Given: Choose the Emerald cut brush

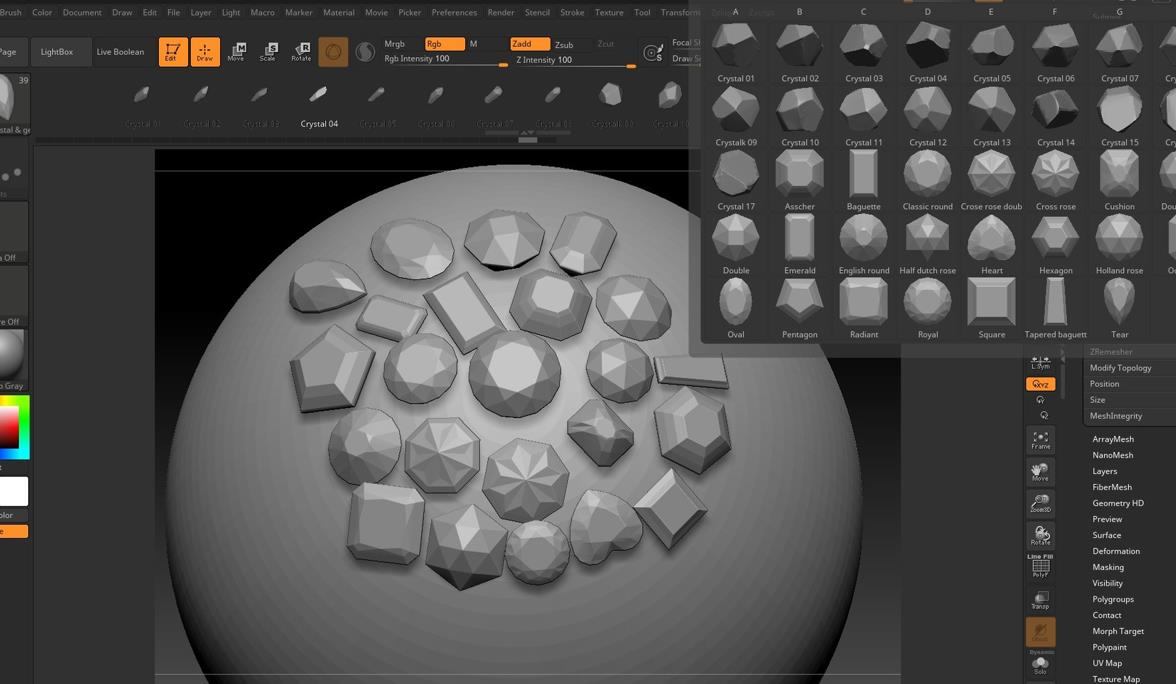Looking at the screenshot, I should [800, 244].
